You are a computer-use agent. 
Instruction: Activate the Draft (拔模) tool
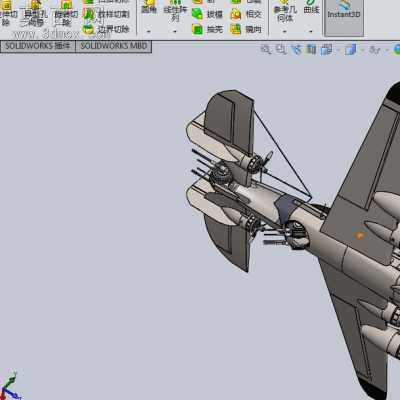pyautogui.click(x=207, y=14)
